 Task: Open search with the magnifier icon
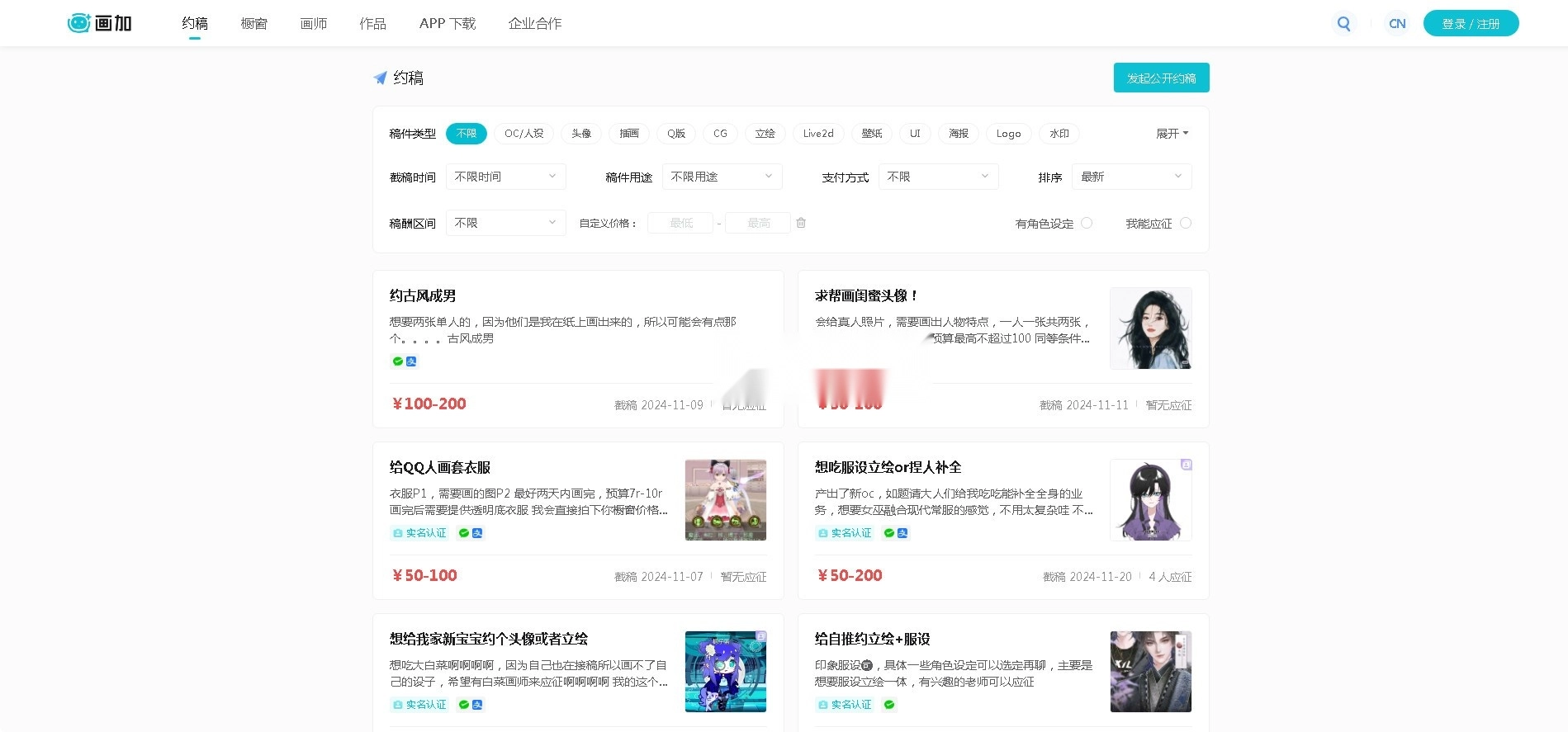point(1343,24)
